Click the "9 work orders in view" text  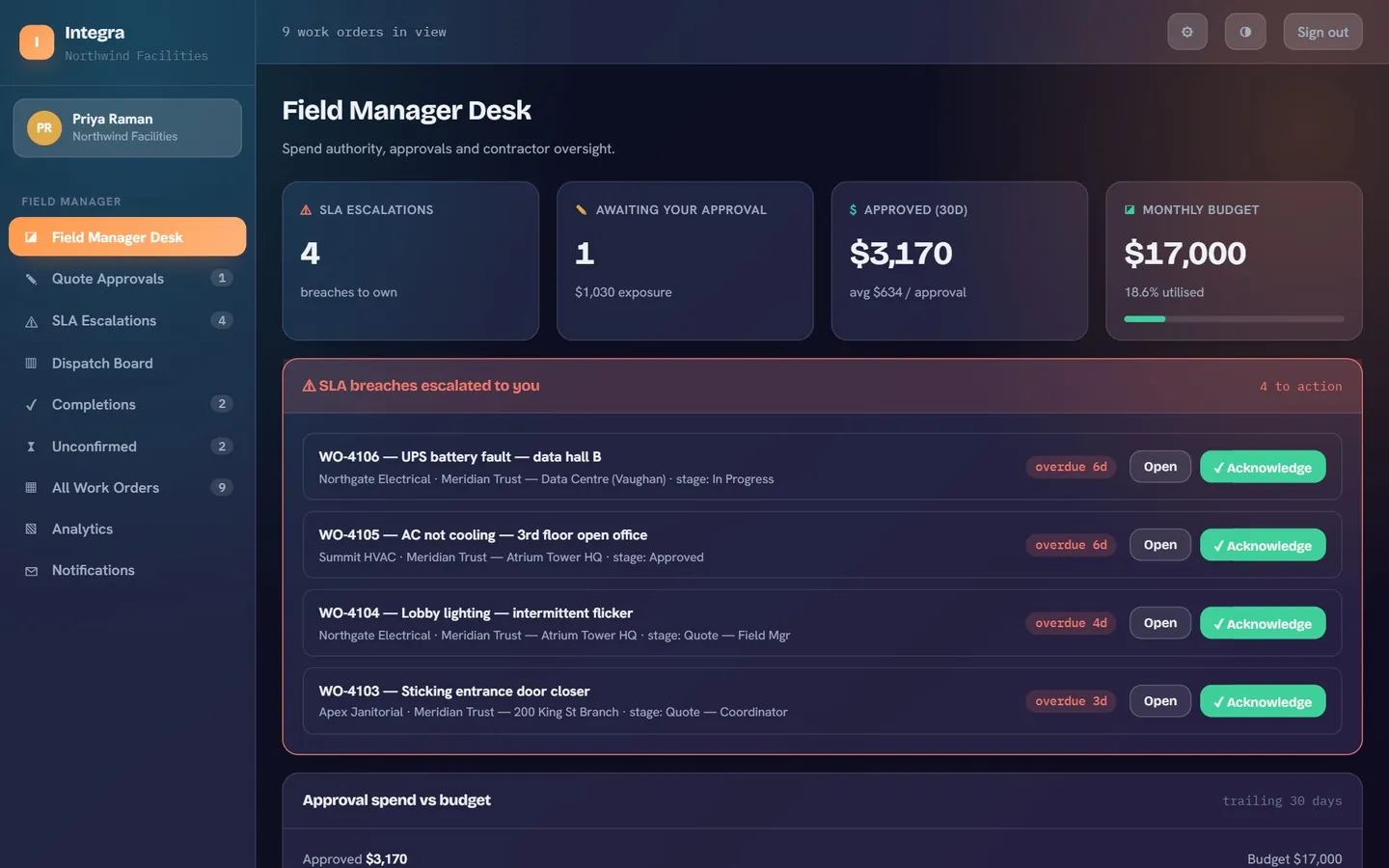tap(364, 32)
